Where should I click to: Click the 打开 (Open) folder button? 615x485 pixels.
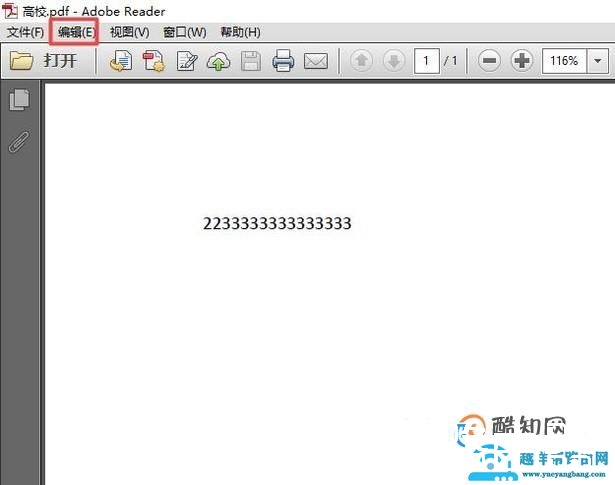[x=45, y=61]
